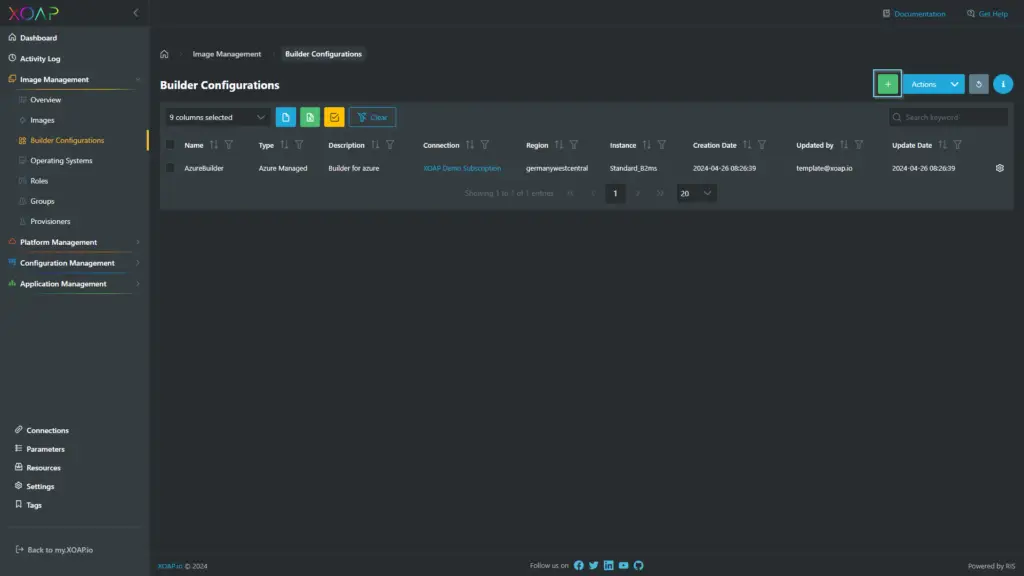The width and height of the screenshot is (1024, 576).
Task: Open the 9 columns selected dropdown
Action: pyautogui.click(x=217, y=118)
